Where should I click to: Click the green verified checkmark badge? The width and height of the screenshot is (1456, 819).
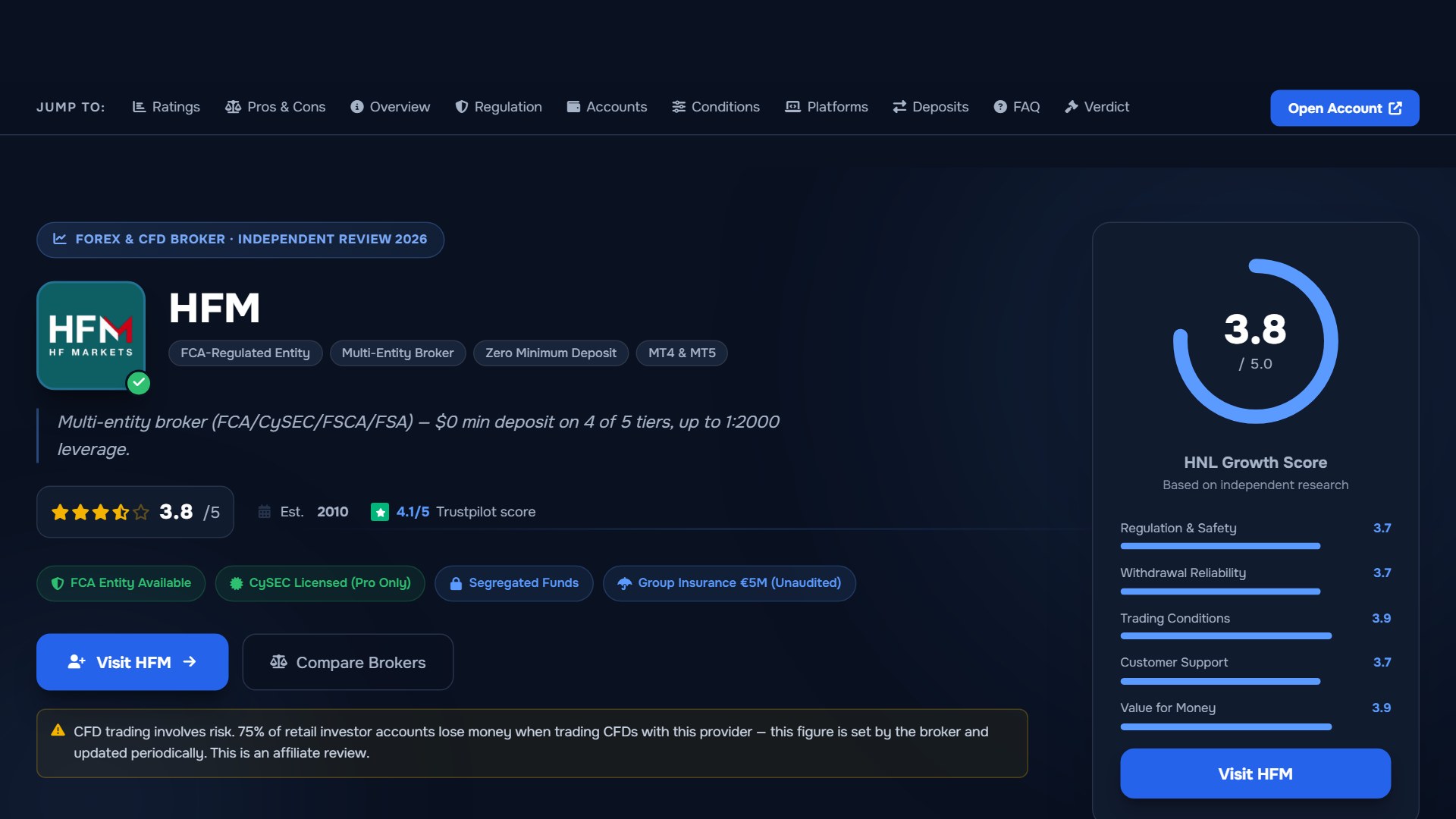point(138,383)
